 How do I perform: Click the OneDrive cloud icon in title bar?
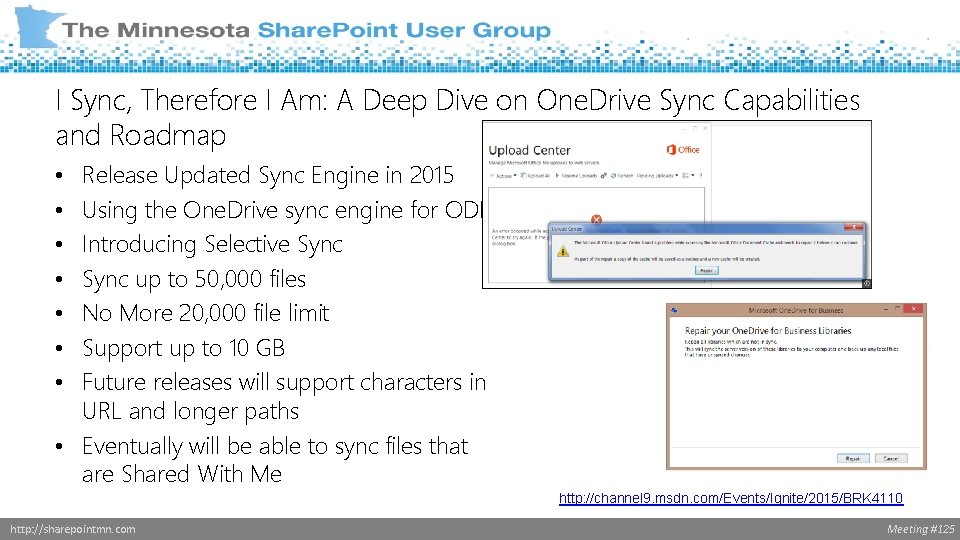673,310
